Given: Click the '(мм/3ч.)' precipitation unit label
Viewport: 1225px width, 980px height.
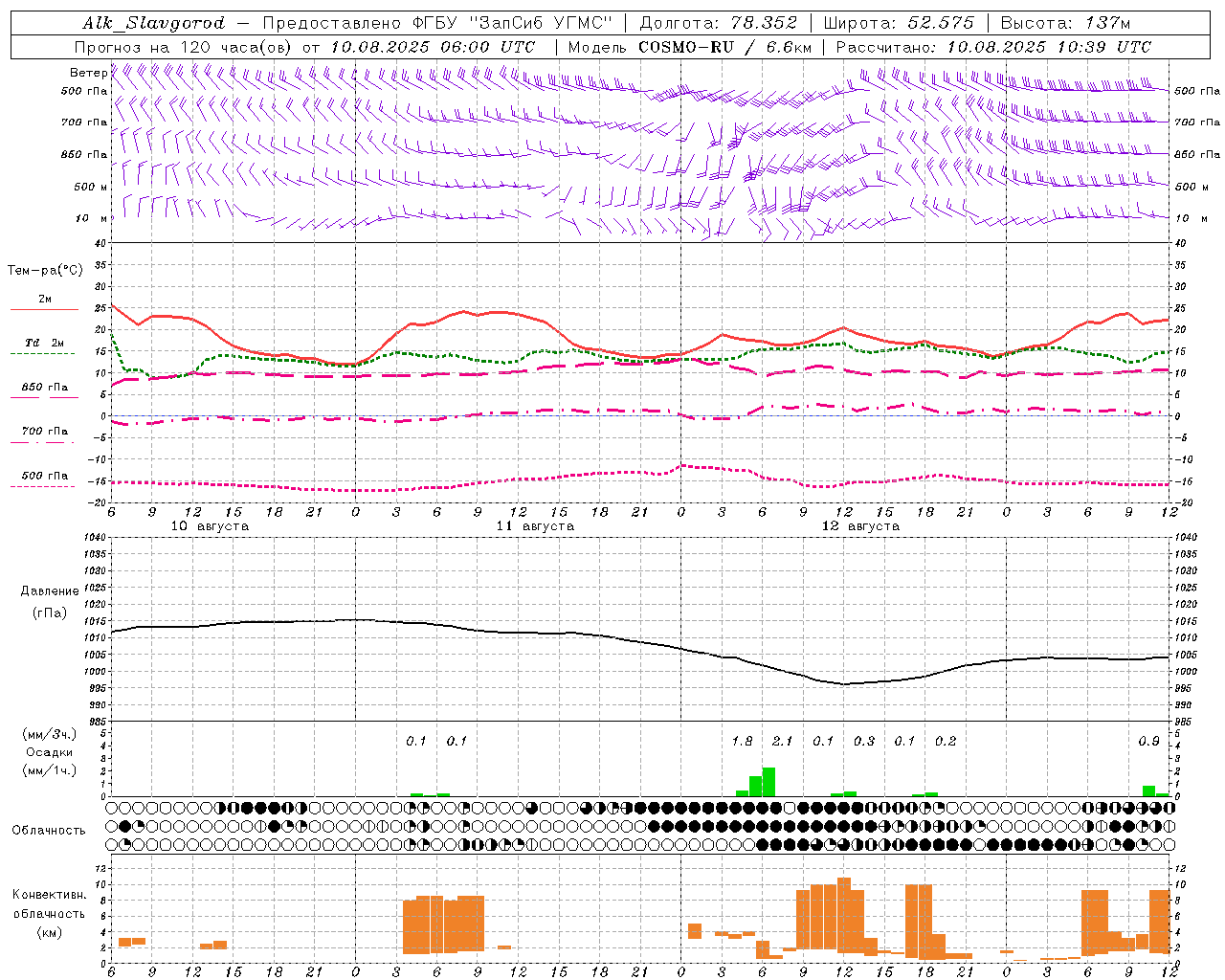Looking at the screenshot, I should pos(49,735).
